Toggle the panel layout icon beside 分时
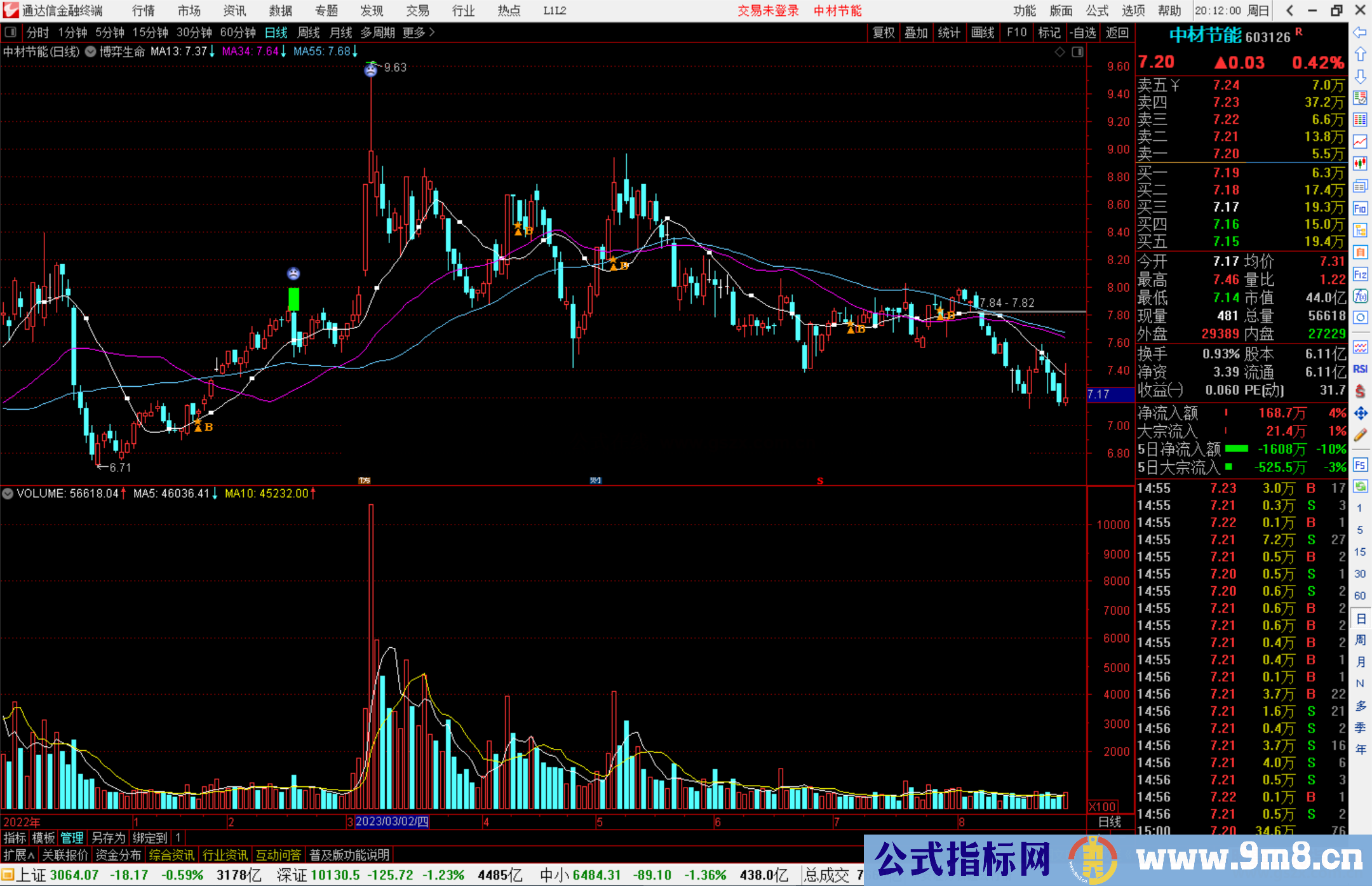The image size is (1372, 886). [x=11, y=32]
